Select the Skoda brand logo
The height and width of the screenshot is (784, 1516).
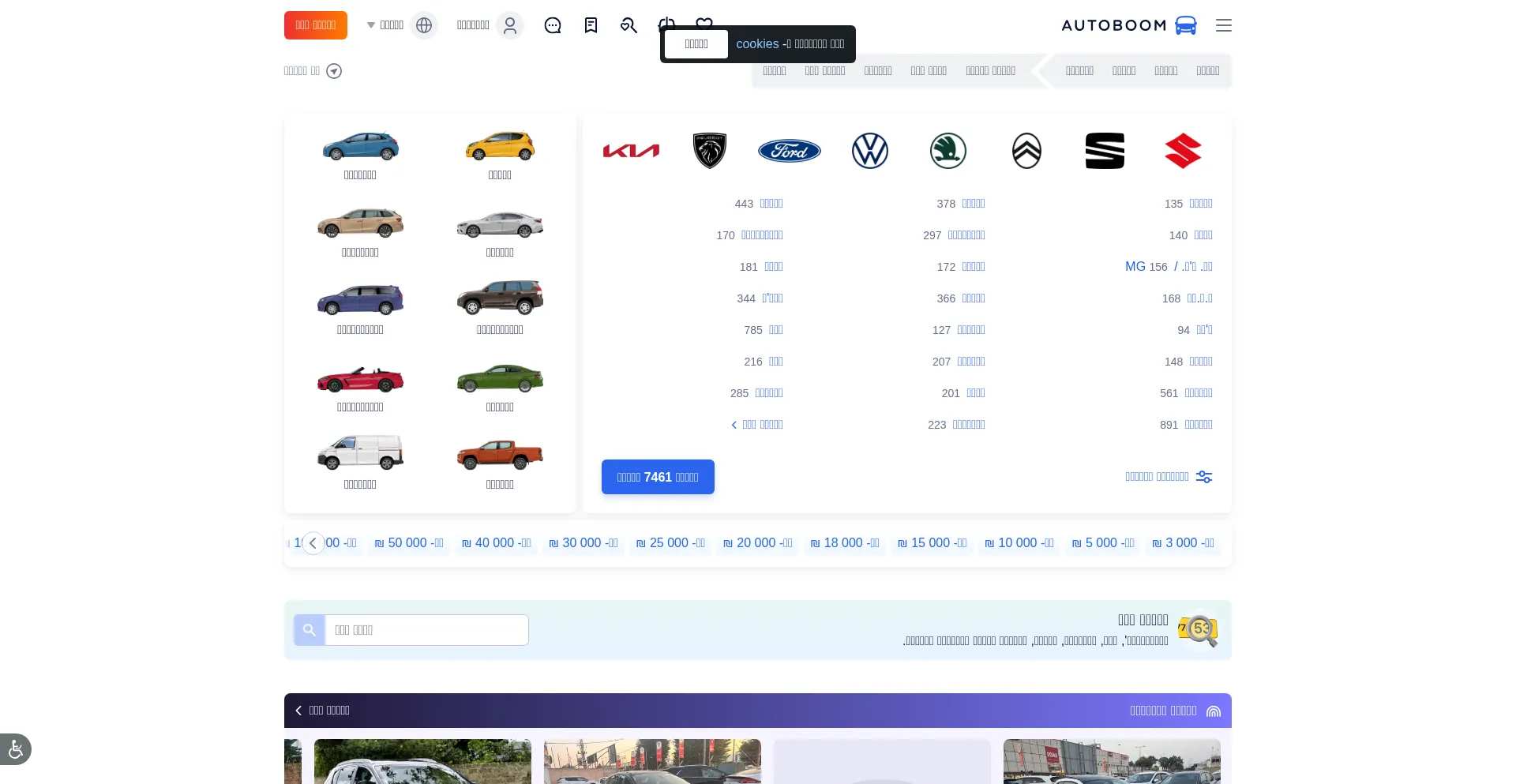coord(948,151)
